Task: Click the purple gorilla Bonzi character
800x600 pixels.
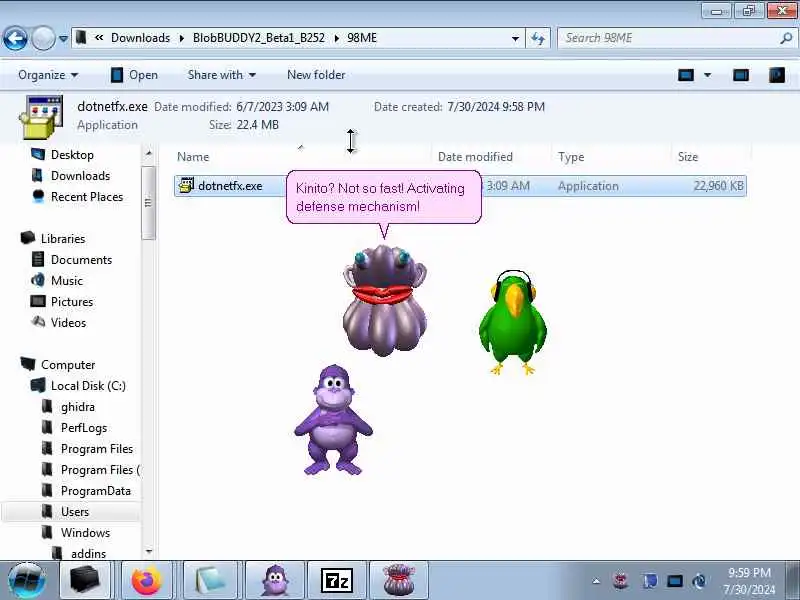Action: pyautogui.click(x=333, y=420)
